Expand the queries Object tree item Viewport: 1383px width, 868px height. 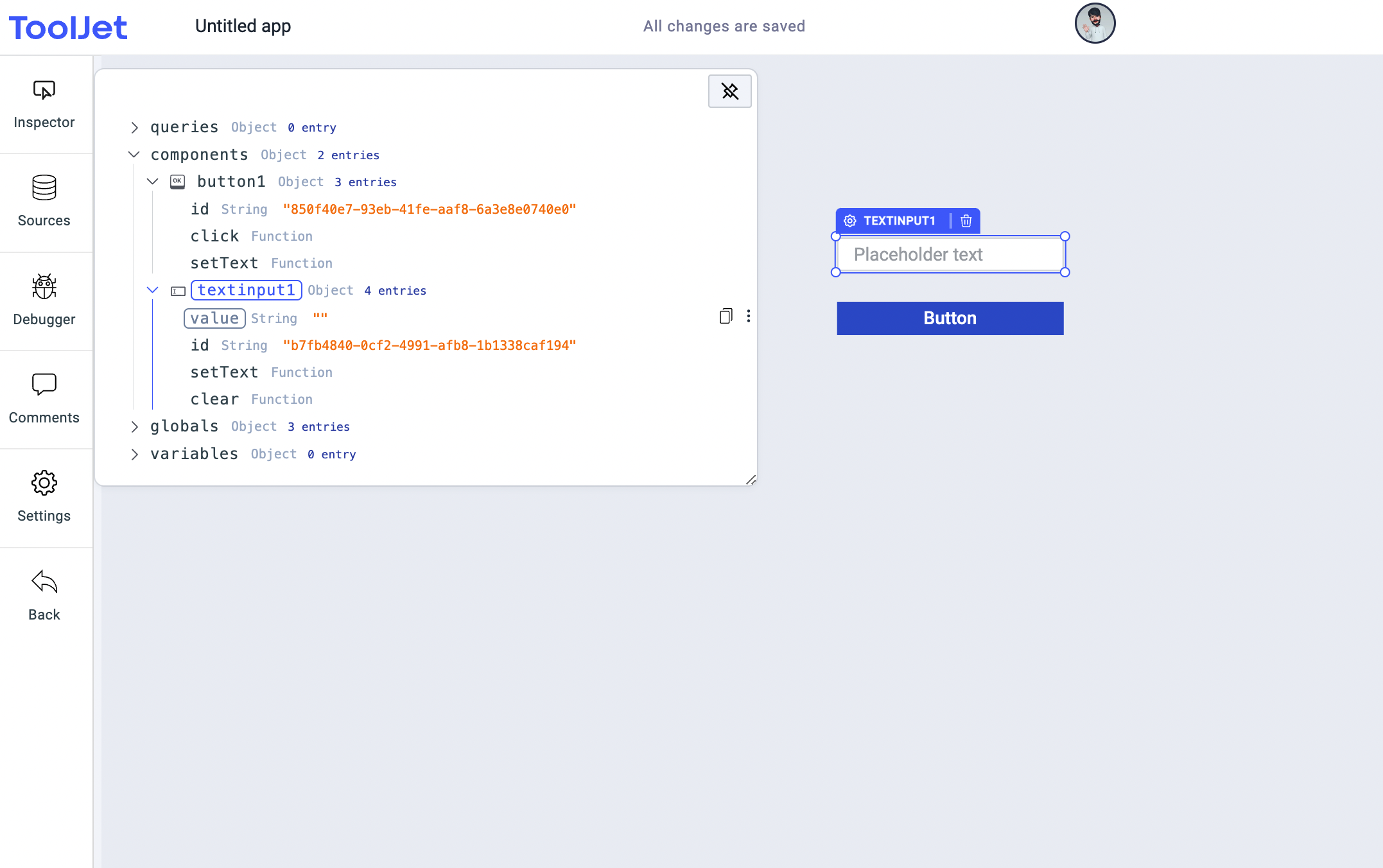[136, 127]
